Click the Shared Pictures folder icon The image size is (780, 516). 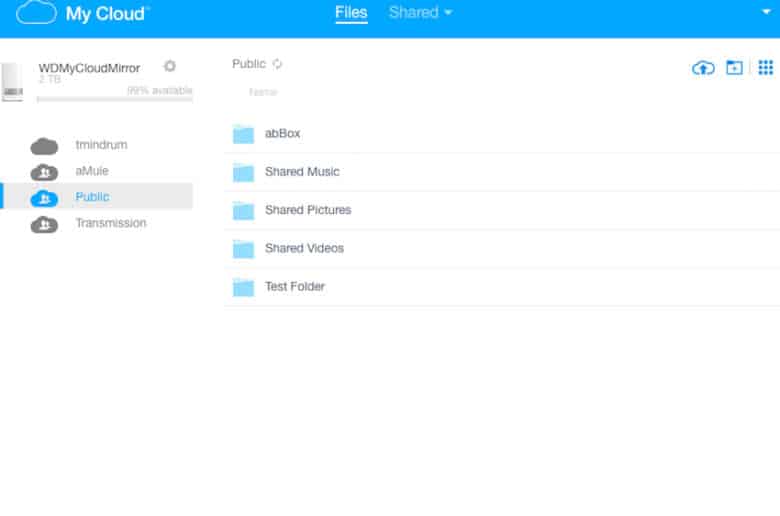click(243, 210)
